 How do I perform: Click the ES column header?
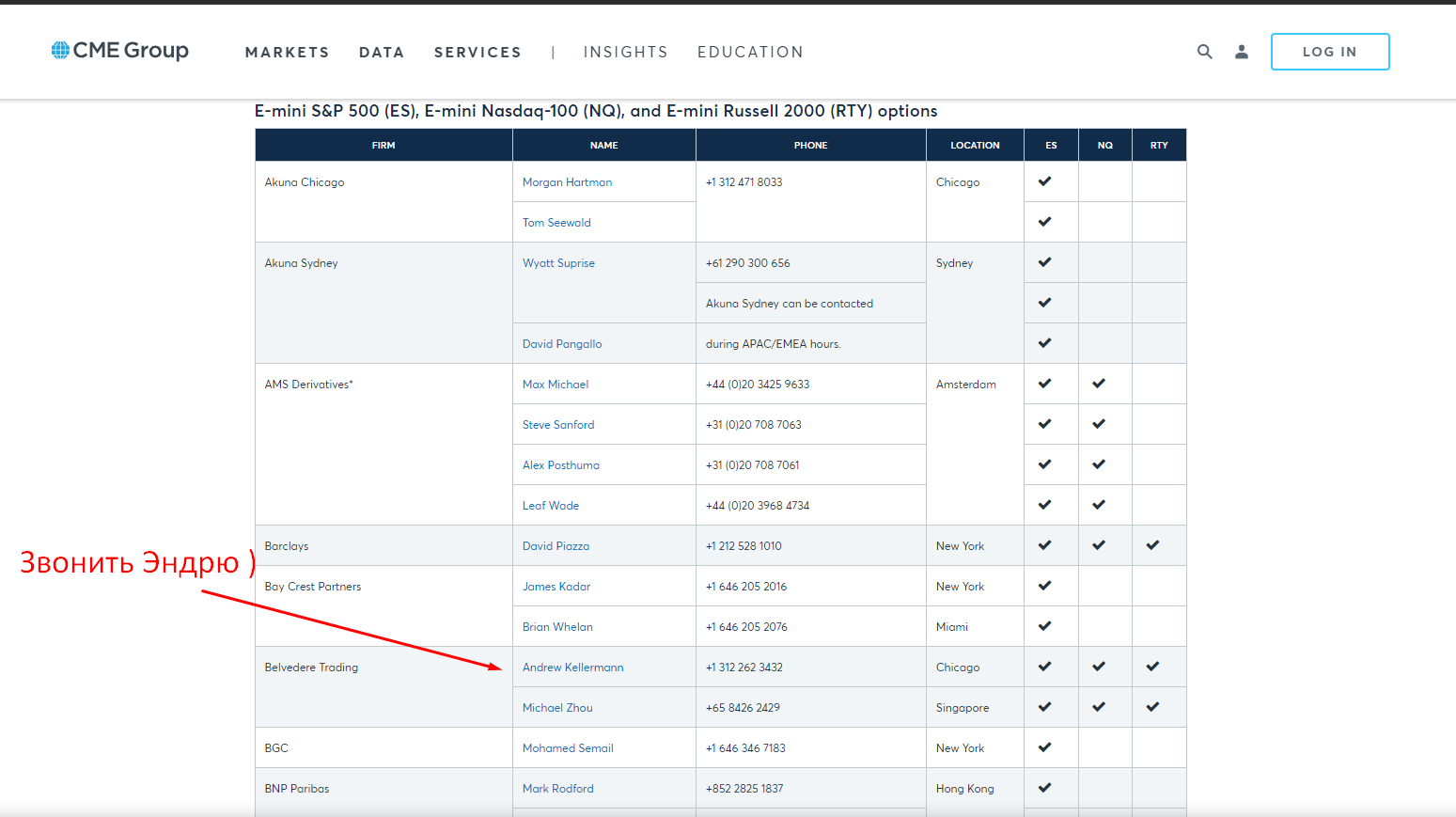pyautogui.click(x=1051, y=146)
